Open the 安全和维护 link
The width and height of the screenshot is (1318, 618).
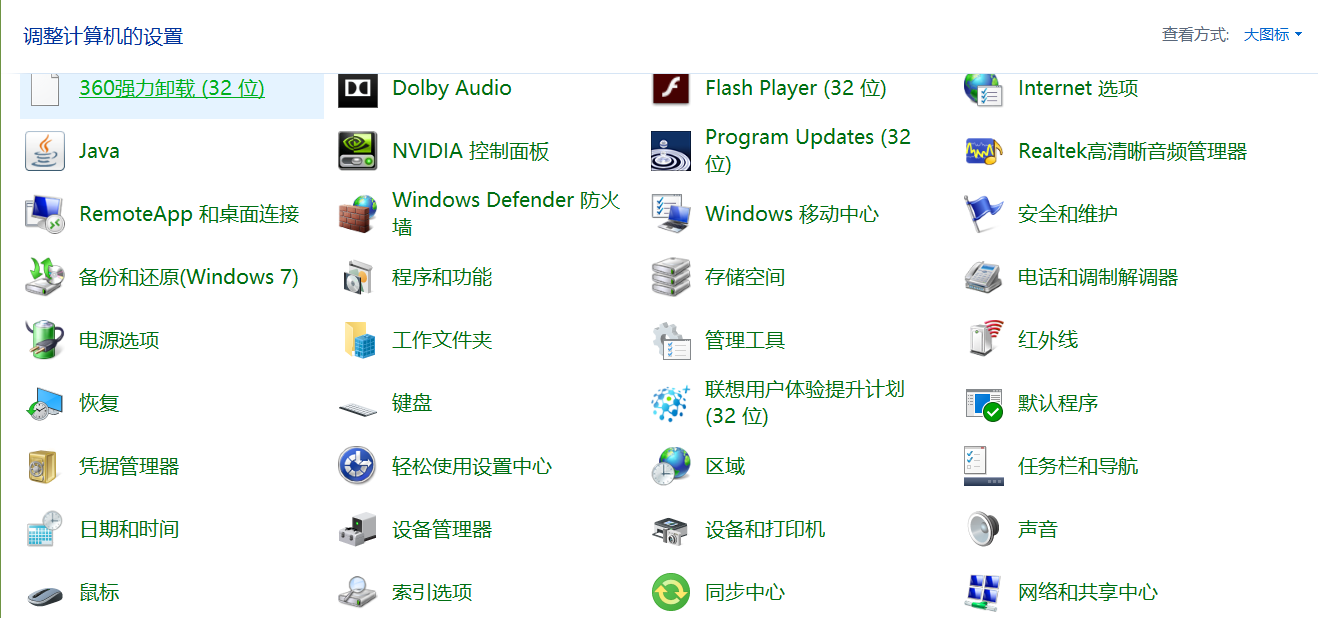click(x=1068, y=214)
